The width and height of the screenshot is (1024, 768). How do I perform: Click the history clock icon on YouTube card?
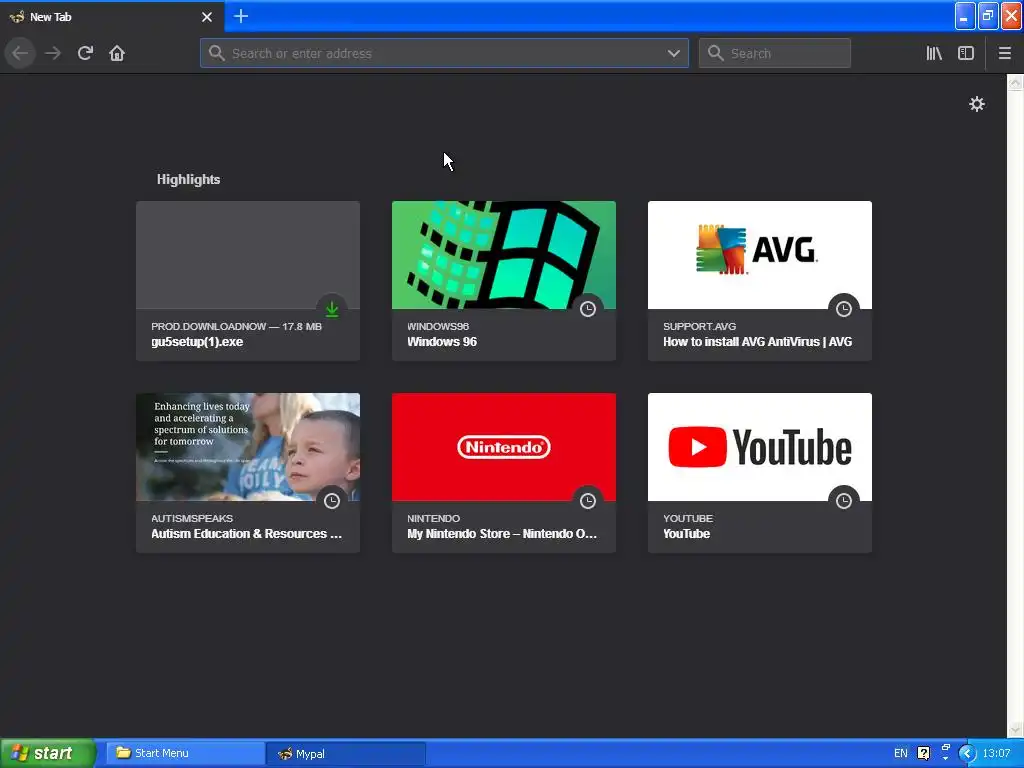pos(844,501)
